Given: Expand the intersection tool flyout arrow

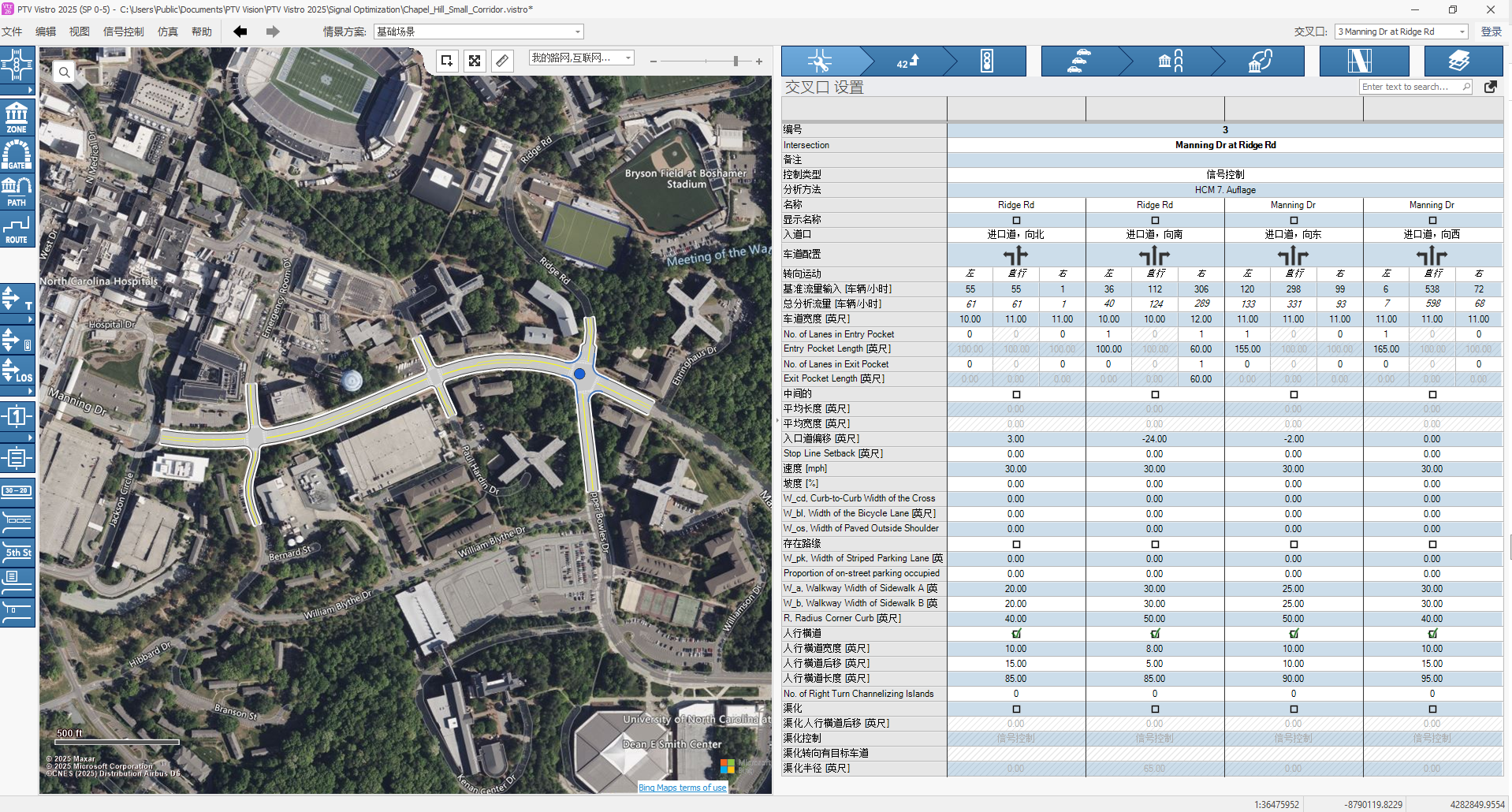Looking at the screenshot, I should [x=17, y=90].
